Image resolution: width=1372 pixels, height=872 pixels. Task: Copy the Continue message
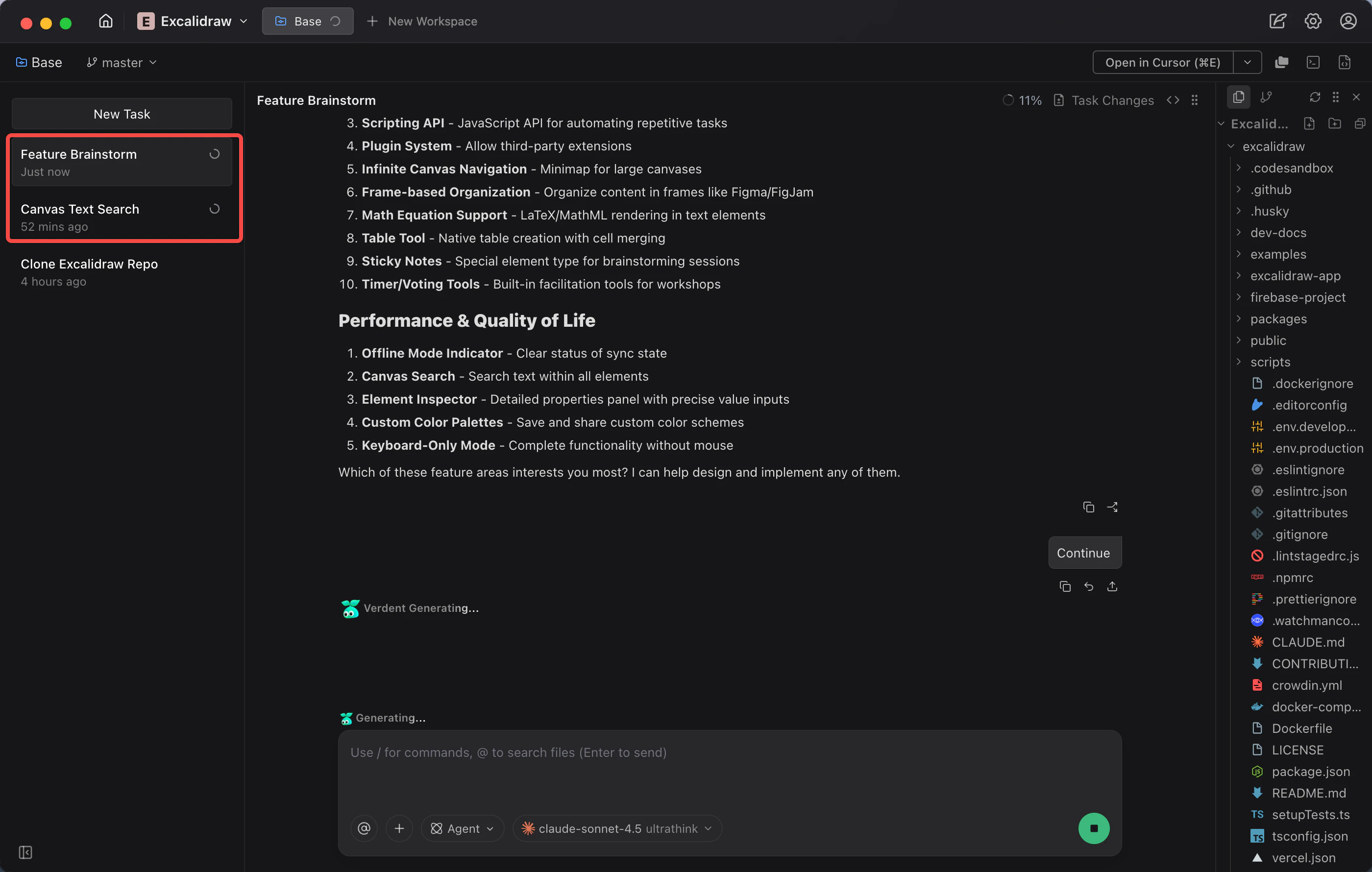(x=1065, y=586)
